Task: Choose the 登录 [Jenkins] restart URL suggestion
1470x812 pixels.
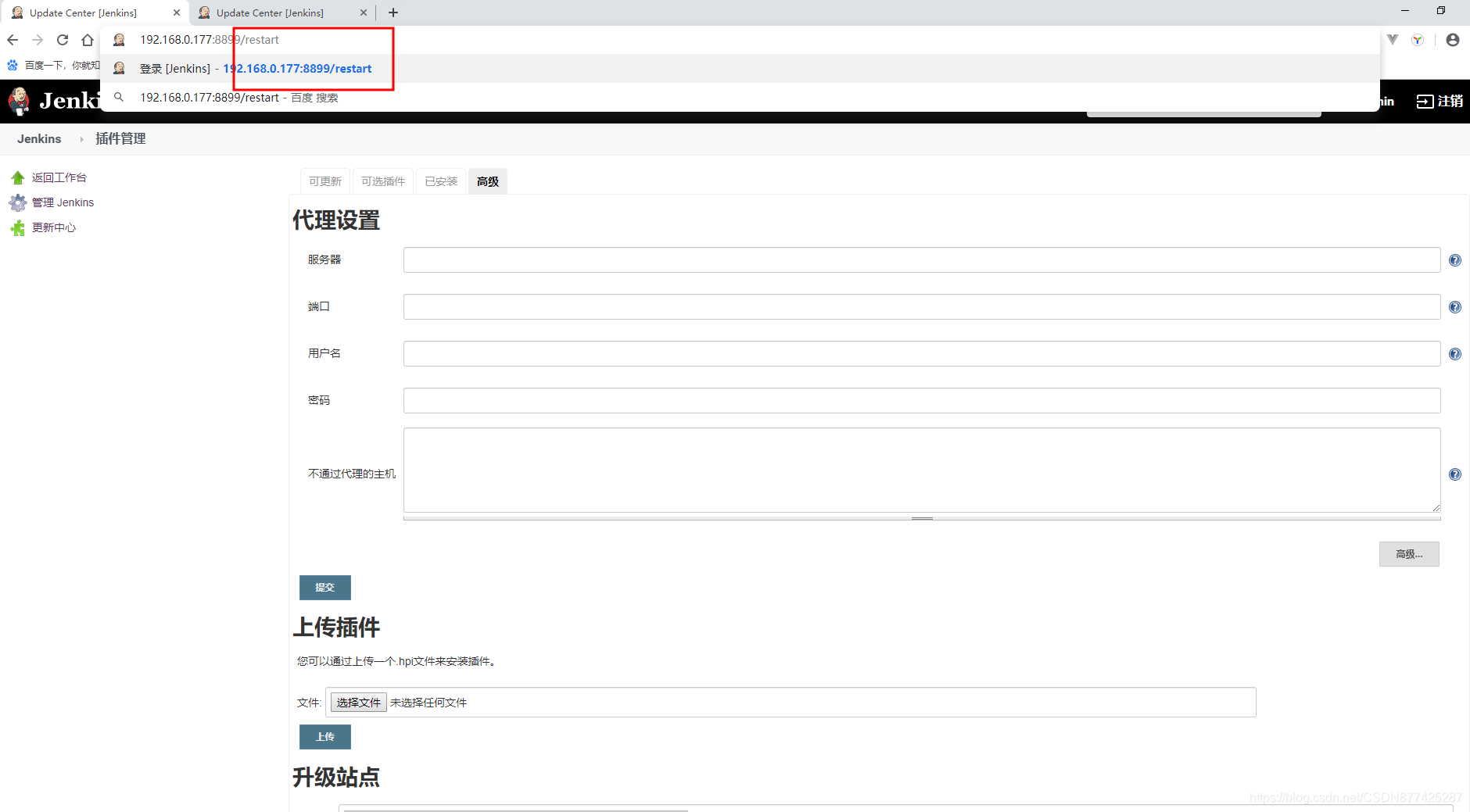Action: 740,69
